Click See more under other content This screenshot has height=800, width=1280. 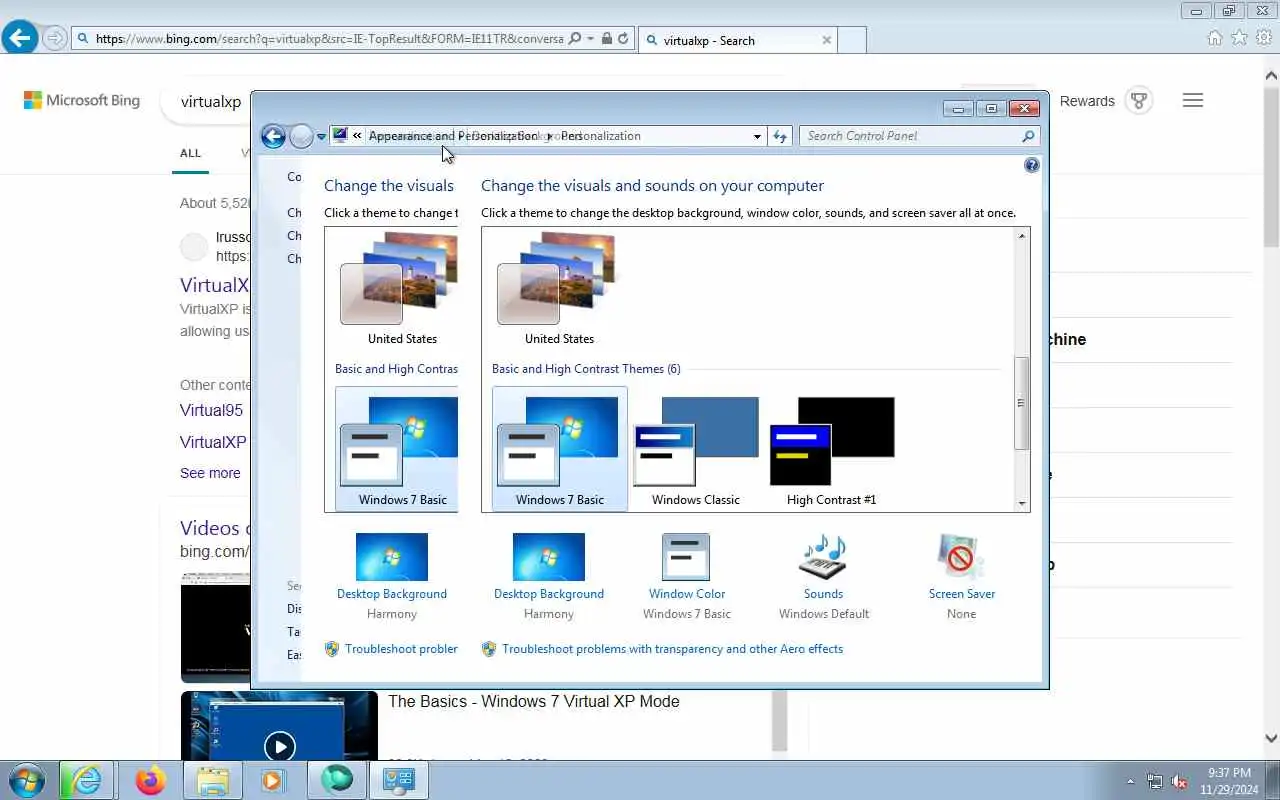click(210, 473)
